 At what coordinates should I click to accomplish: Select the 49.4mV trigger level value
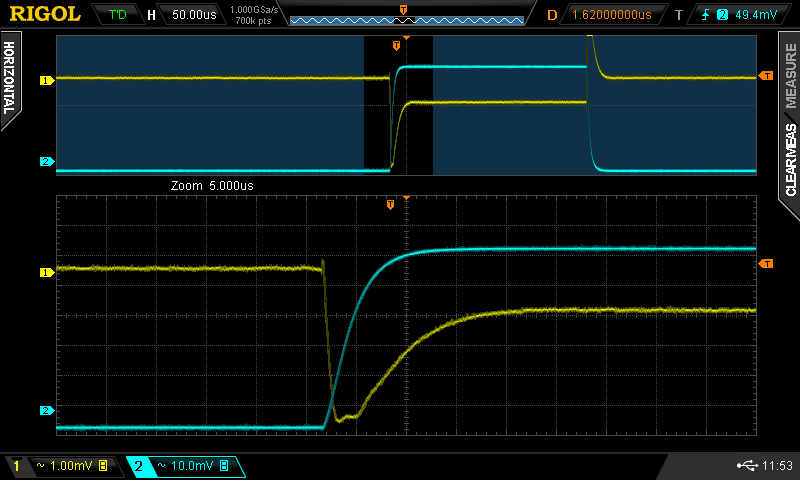click(756, 15)
